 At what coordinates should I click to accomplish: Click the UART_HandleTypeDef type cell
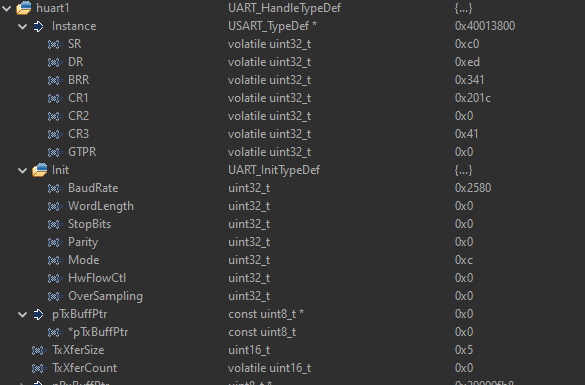[x=284, y=8]
